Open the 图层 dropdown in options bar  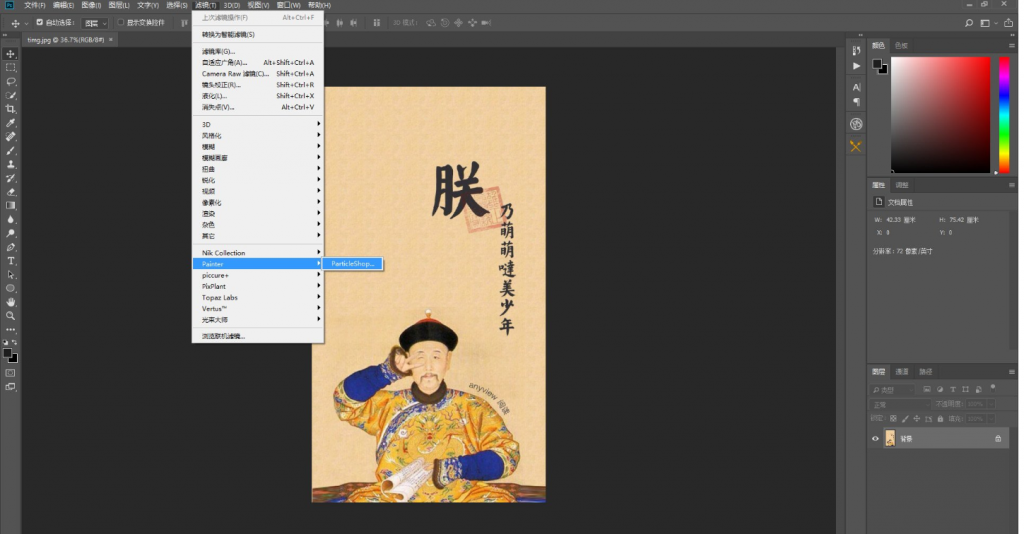tap(95, 22)
